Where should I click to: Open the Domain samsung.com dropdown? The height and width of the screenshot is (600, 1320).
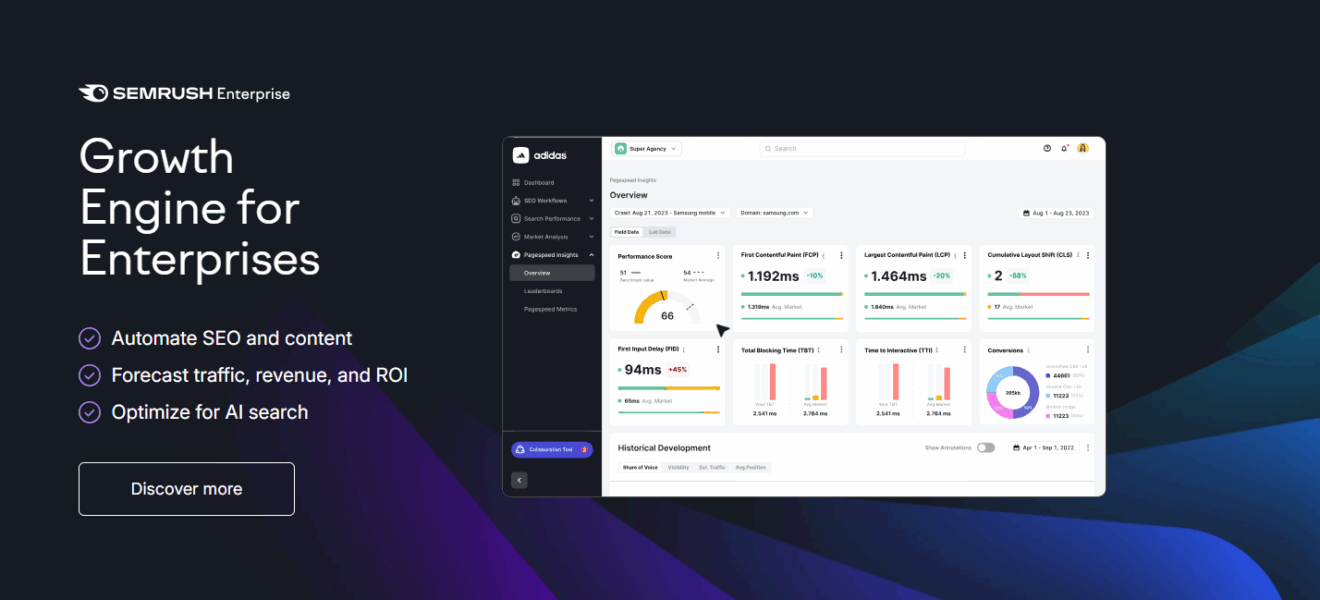coord(774,212)
